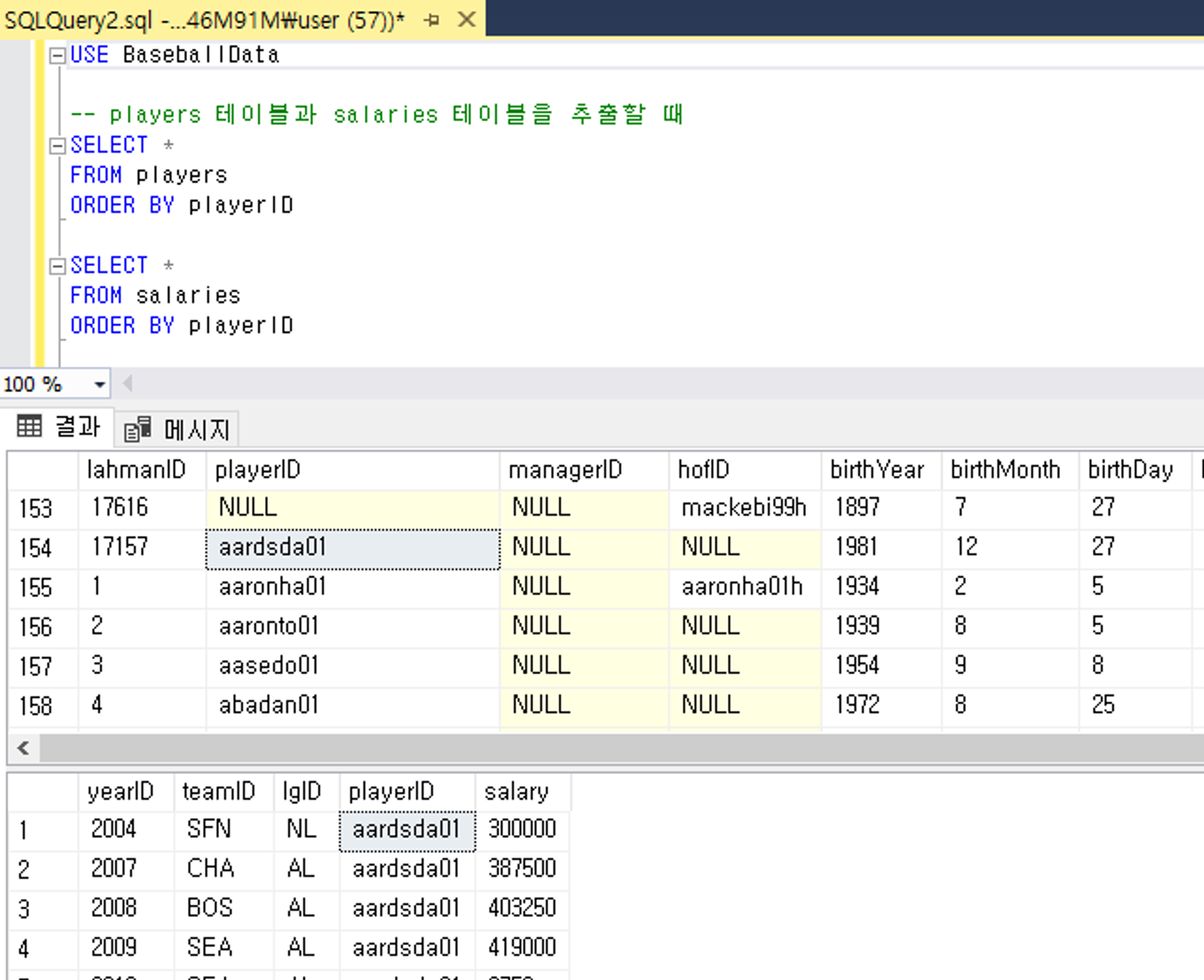
Task: Click the birthYear column header
Action: (880, 470)
